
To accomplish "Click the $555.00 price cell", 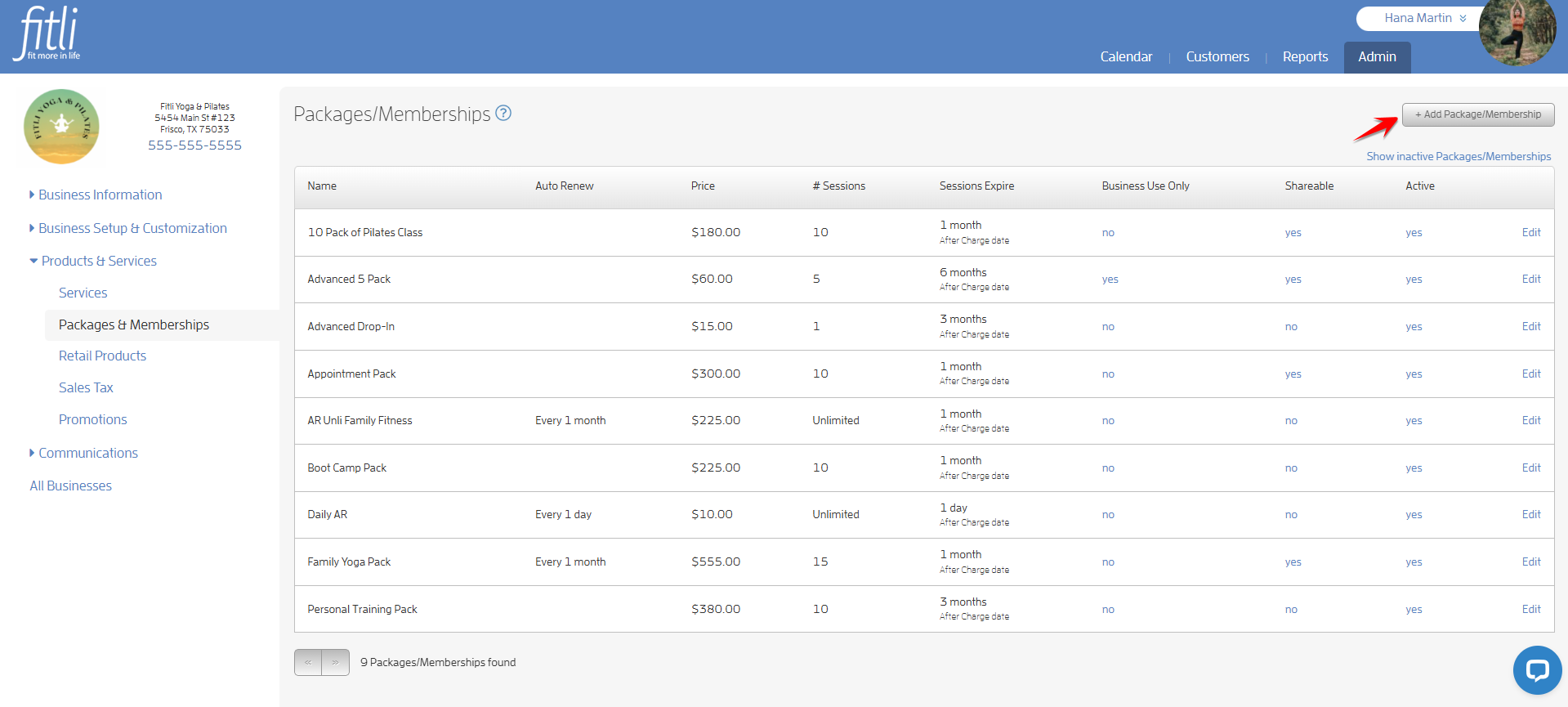I will [716, 562].
